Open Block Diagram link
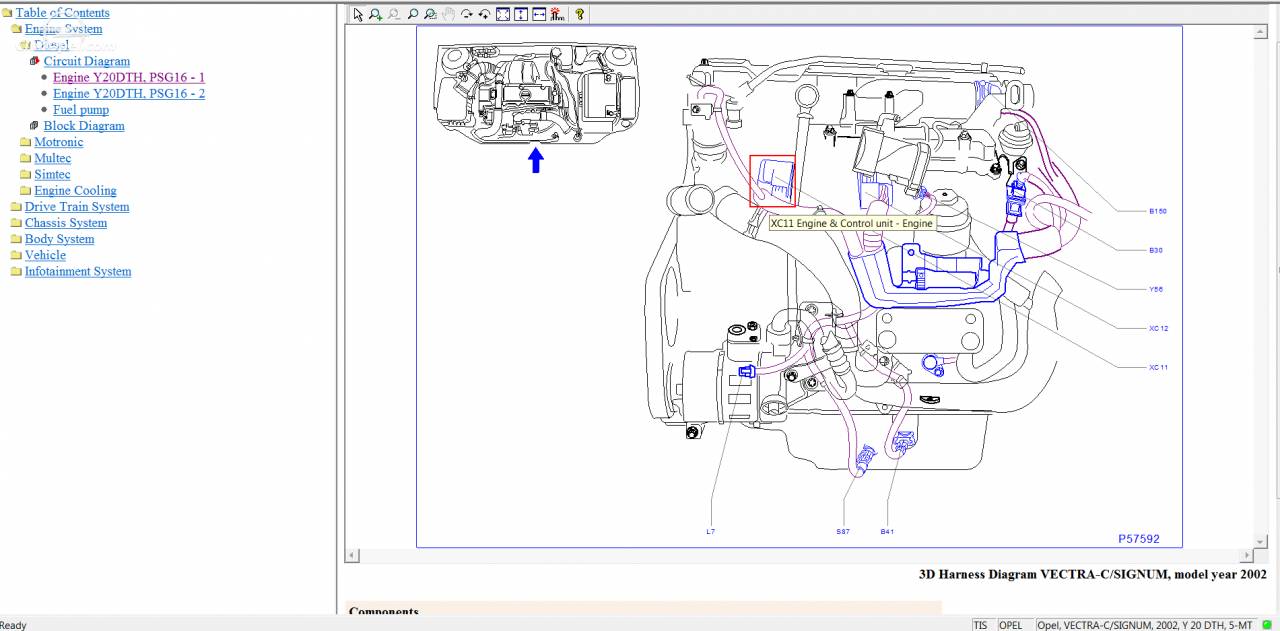The height and width of the screenshot is (631, 1280). click(x=84, y=126)
